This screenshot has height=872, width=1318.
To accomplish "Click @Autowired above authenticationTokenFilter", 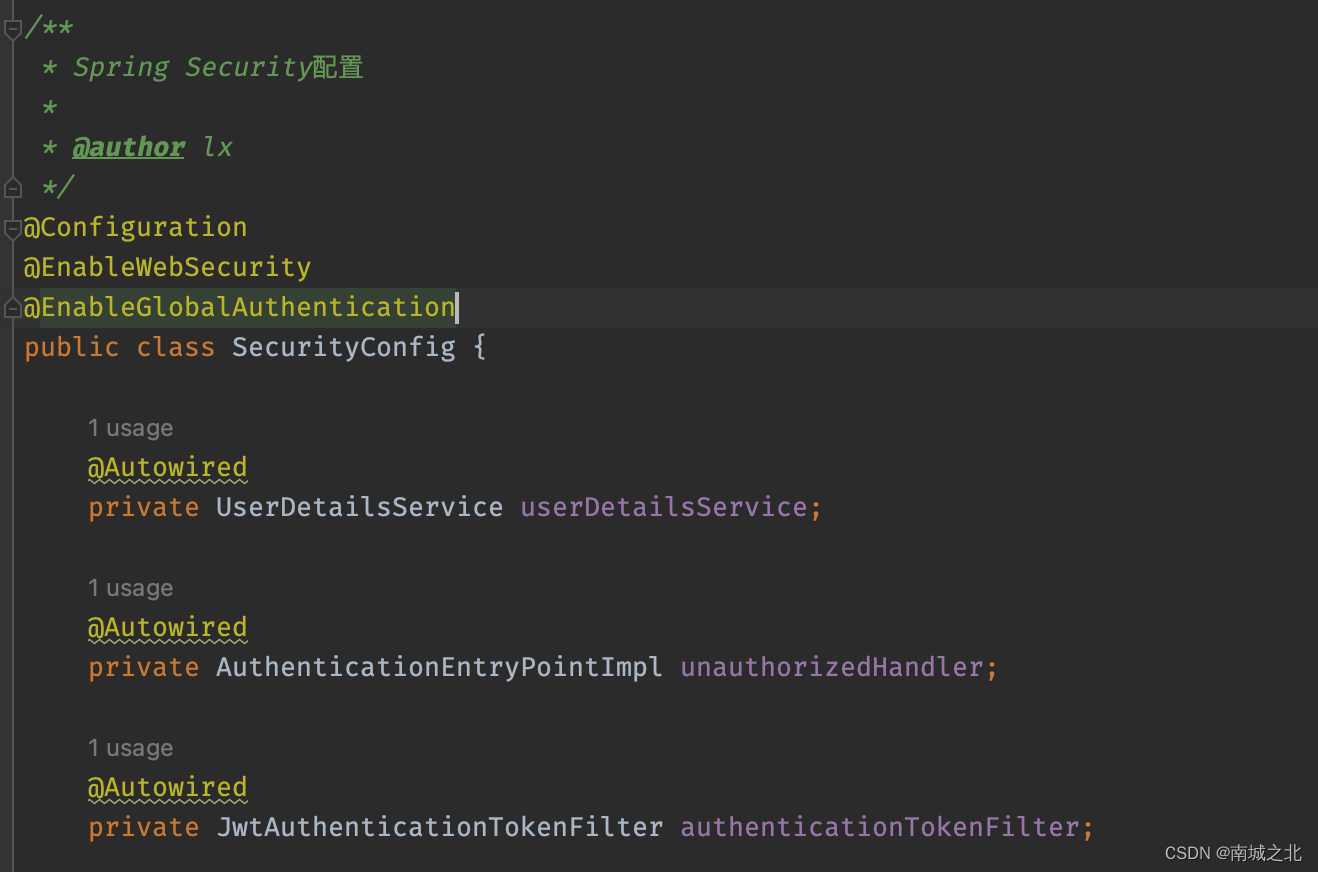I will click(167, 787).
